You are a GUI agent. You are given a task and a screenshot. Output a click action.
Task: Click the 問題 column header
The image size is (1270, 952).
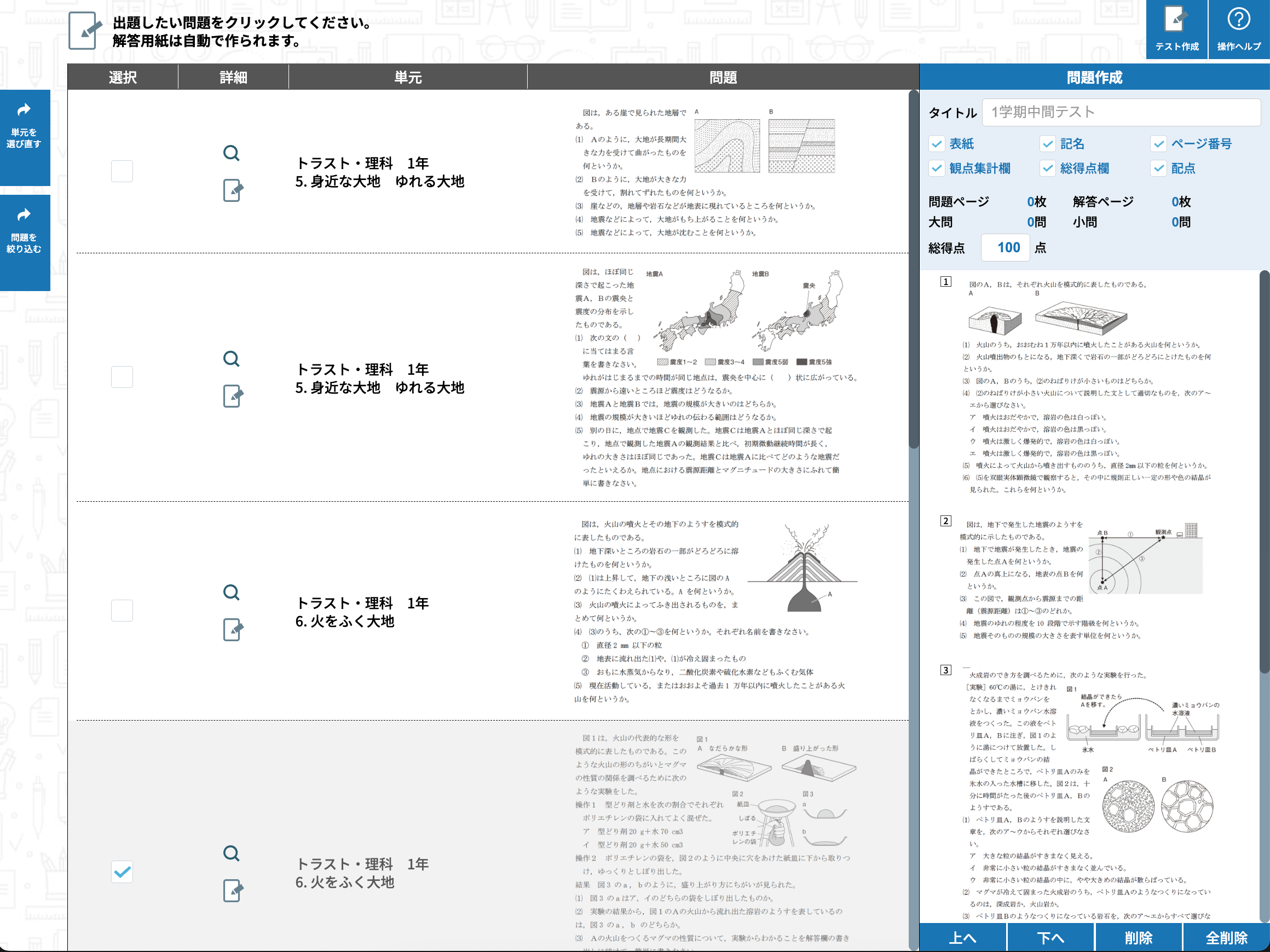tap(723, 77)
